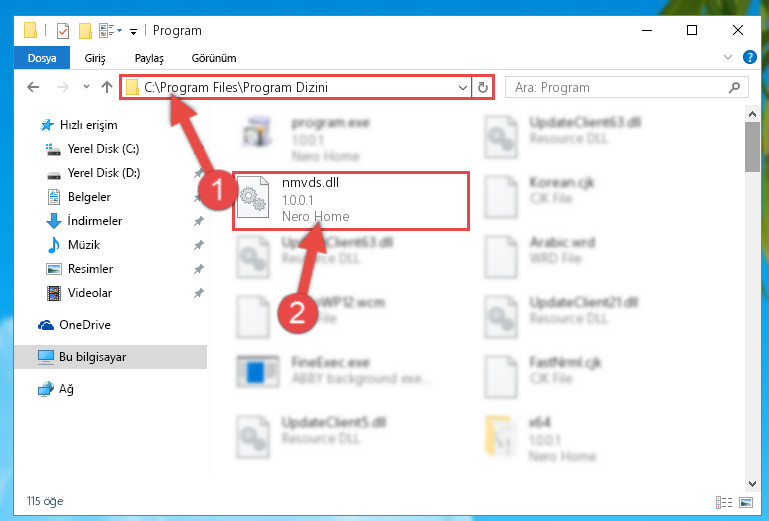This screenshot has width=769, height=521.
Task: Click the scroll up arrow
Action: click(x=752, y=114)
